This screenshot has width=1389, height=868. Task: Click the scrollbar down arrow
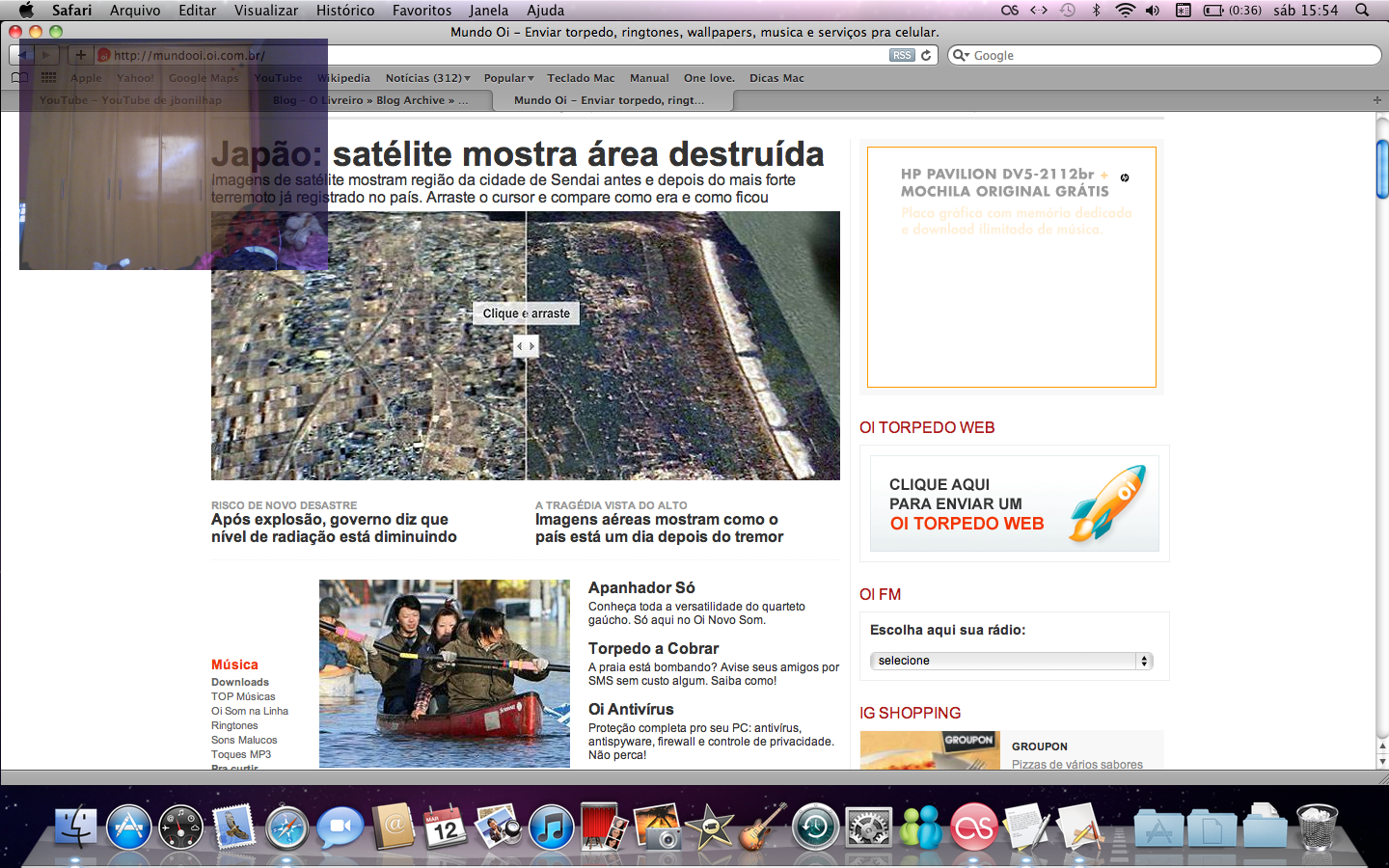pos(1381,762)
